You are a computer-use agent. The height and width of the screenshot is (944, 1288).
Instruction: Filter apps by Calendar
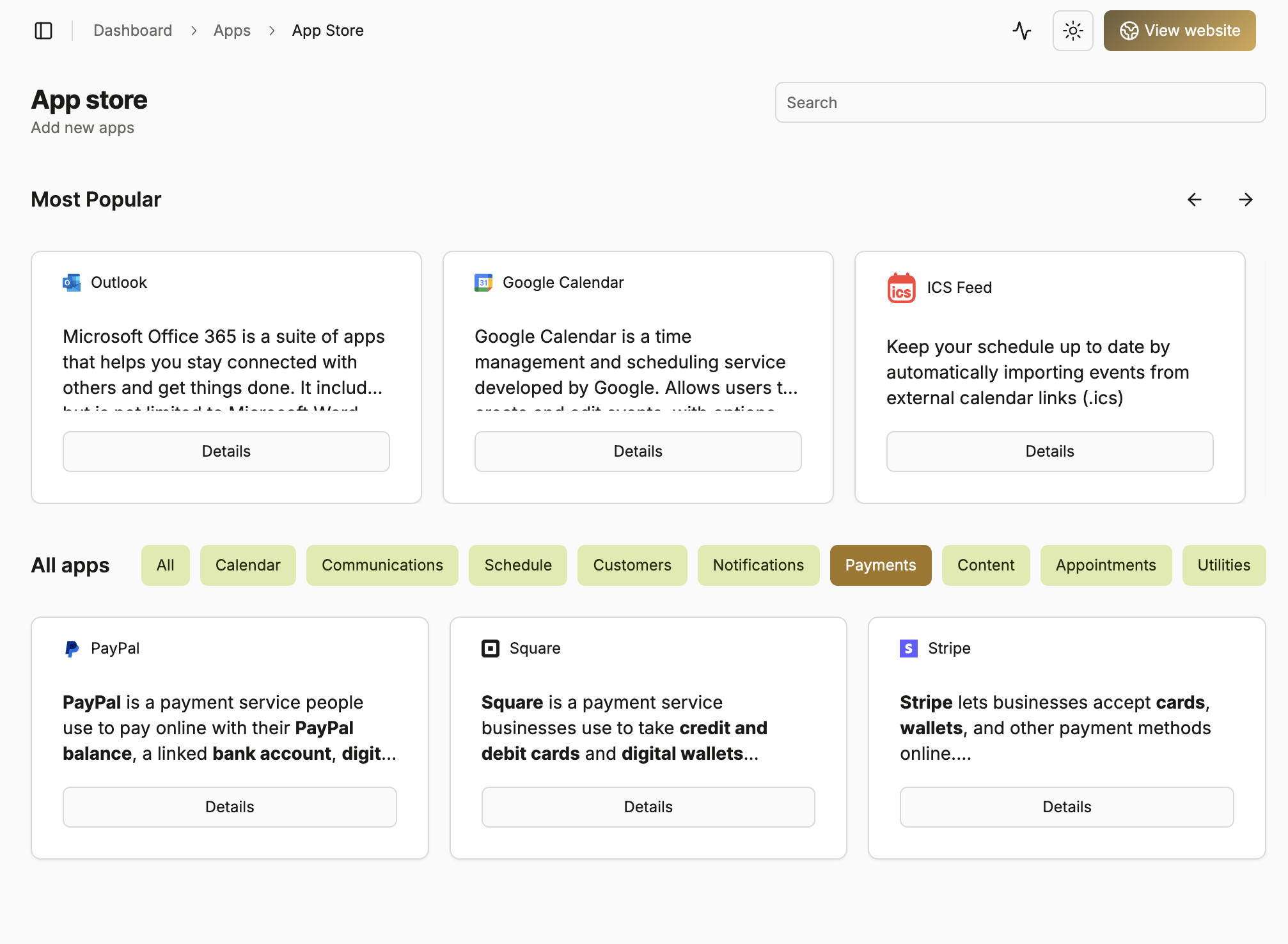point(248,565)
